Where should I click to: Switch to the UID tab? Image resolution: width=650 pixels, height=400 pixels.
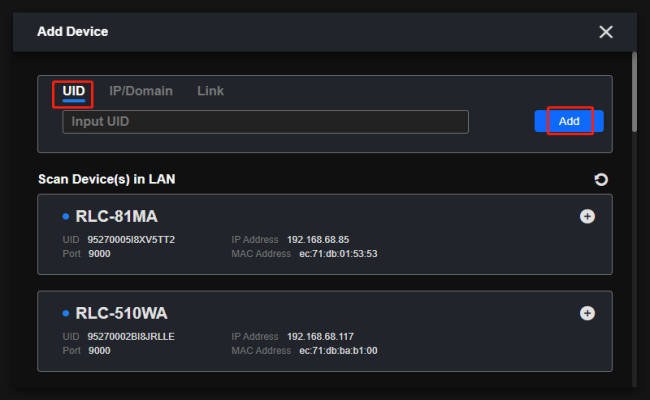coord(73,91)
